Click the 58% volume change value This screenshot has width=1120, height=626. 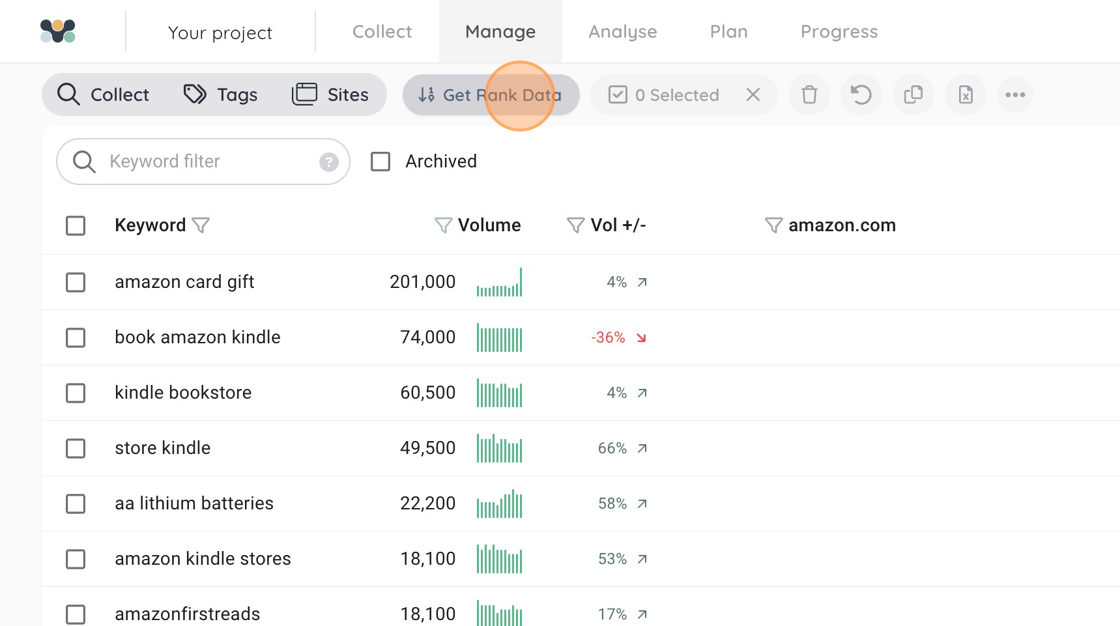(612, 504)
